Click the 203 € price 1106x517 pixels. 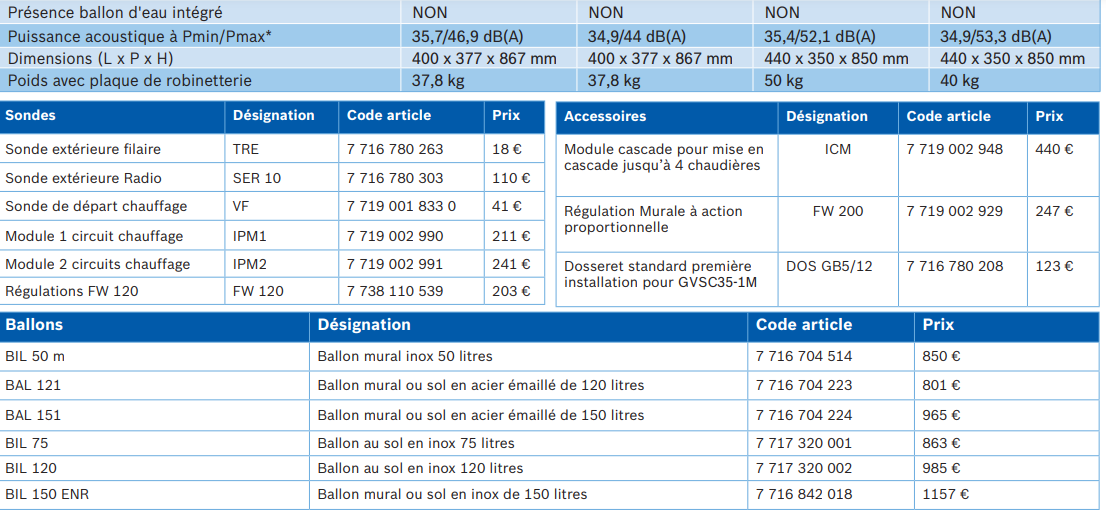pyautogui.click(x=511, y=291)
